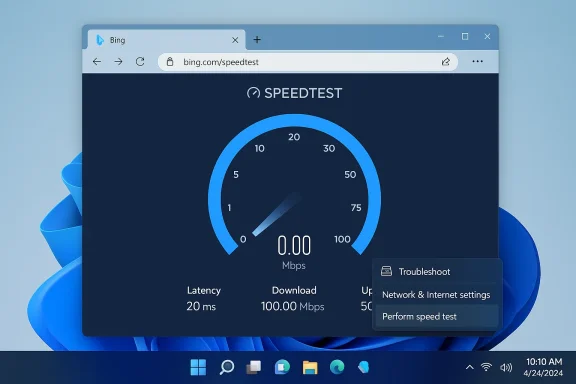Click the Troubleshoot menu entry
Screen dimensions: 576x384
coord(437,272)
